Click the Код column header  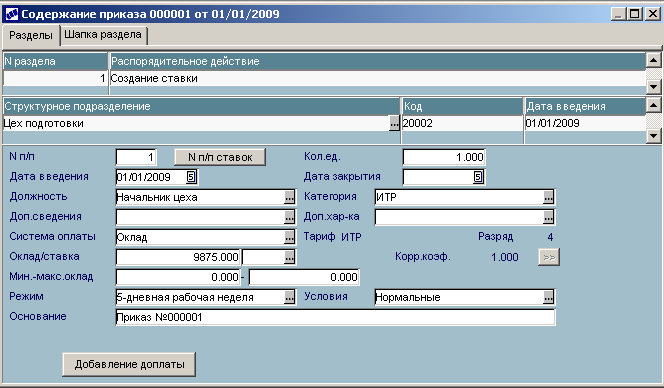[x=462, y=106]
